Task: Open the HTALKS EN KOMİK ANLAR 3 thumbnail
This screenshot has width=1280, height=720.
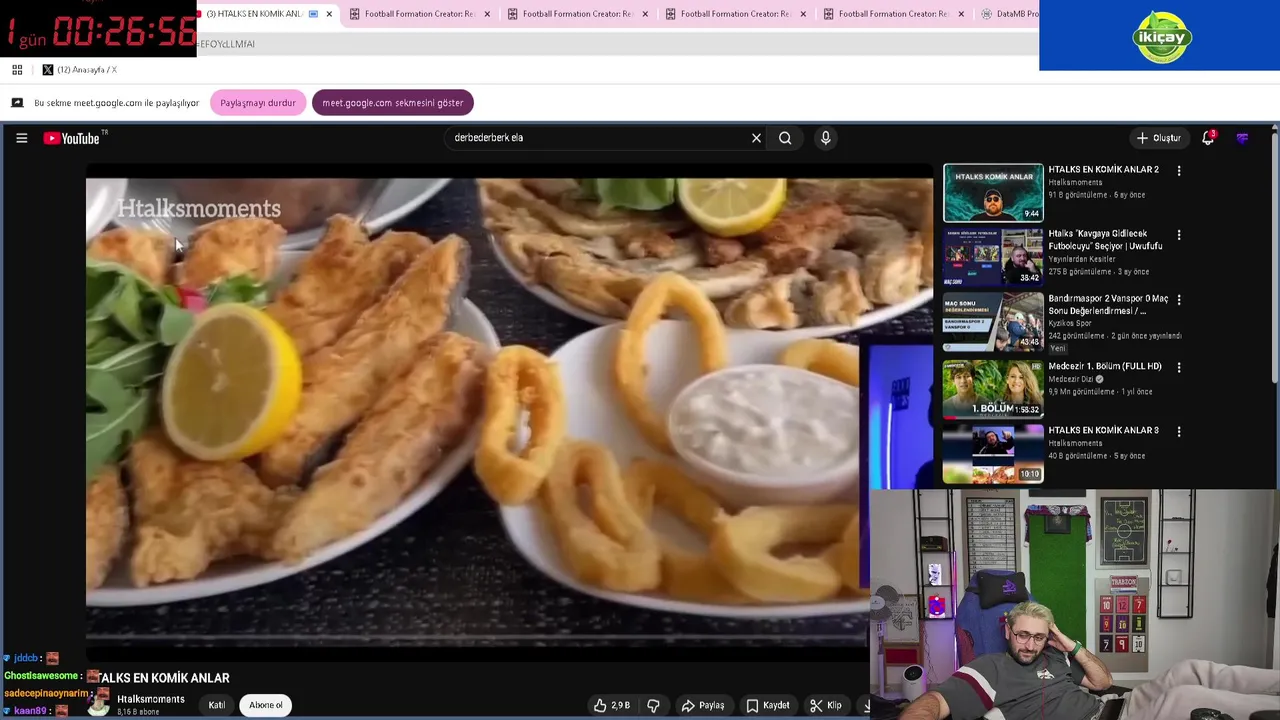Action: [x=993, y=454]
